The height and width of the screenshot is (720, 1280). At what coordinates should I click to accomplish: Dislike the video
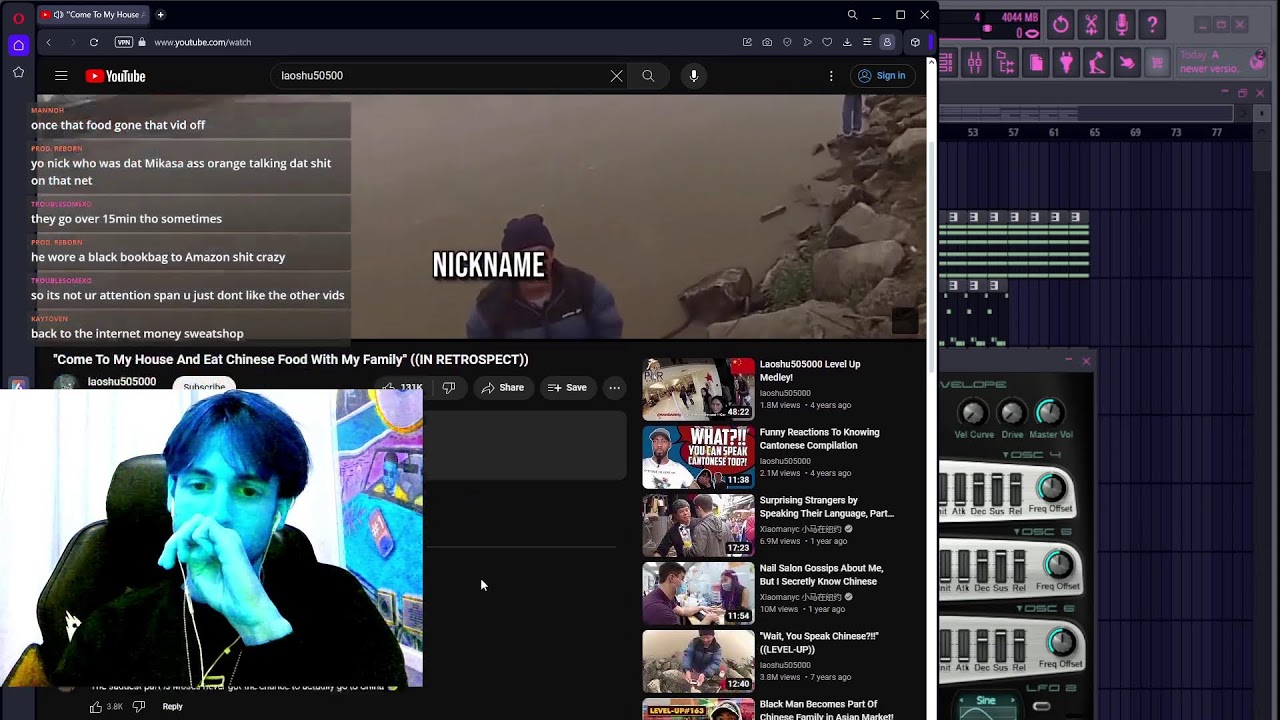click(x=449, y=388)
